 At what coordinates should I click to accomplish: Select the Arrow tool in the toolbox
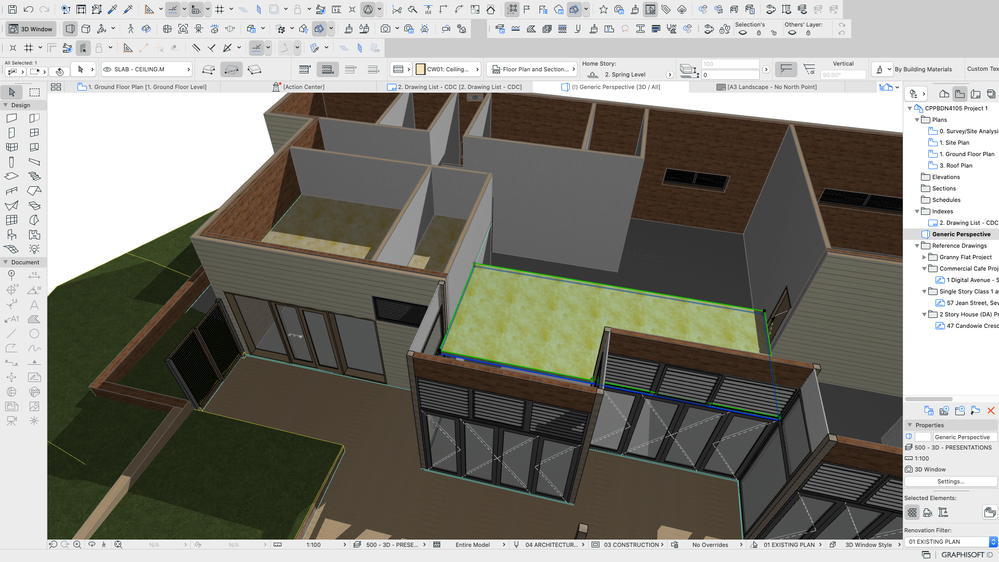(12, 92)
